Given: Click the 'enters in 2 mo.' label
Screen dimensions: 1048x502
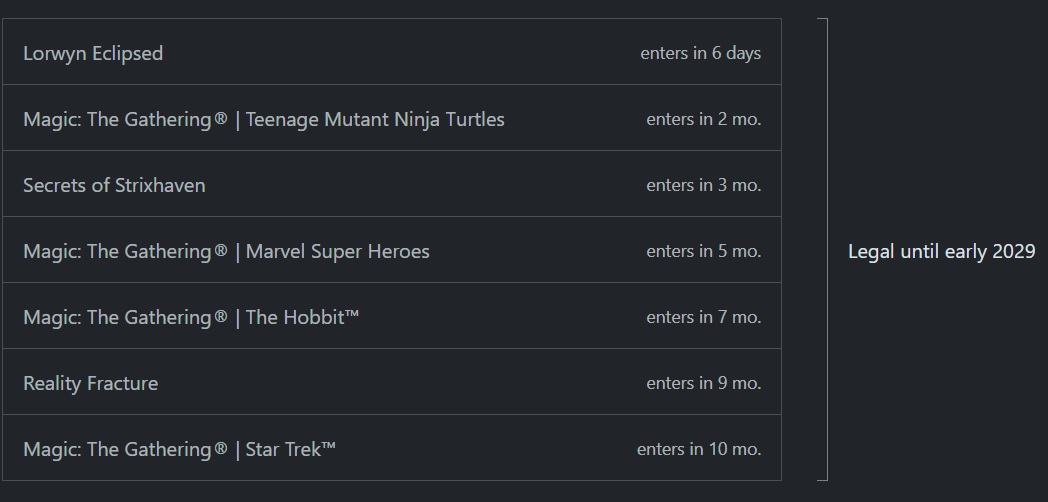Looking at the screenshot, I should coord(704,119).
